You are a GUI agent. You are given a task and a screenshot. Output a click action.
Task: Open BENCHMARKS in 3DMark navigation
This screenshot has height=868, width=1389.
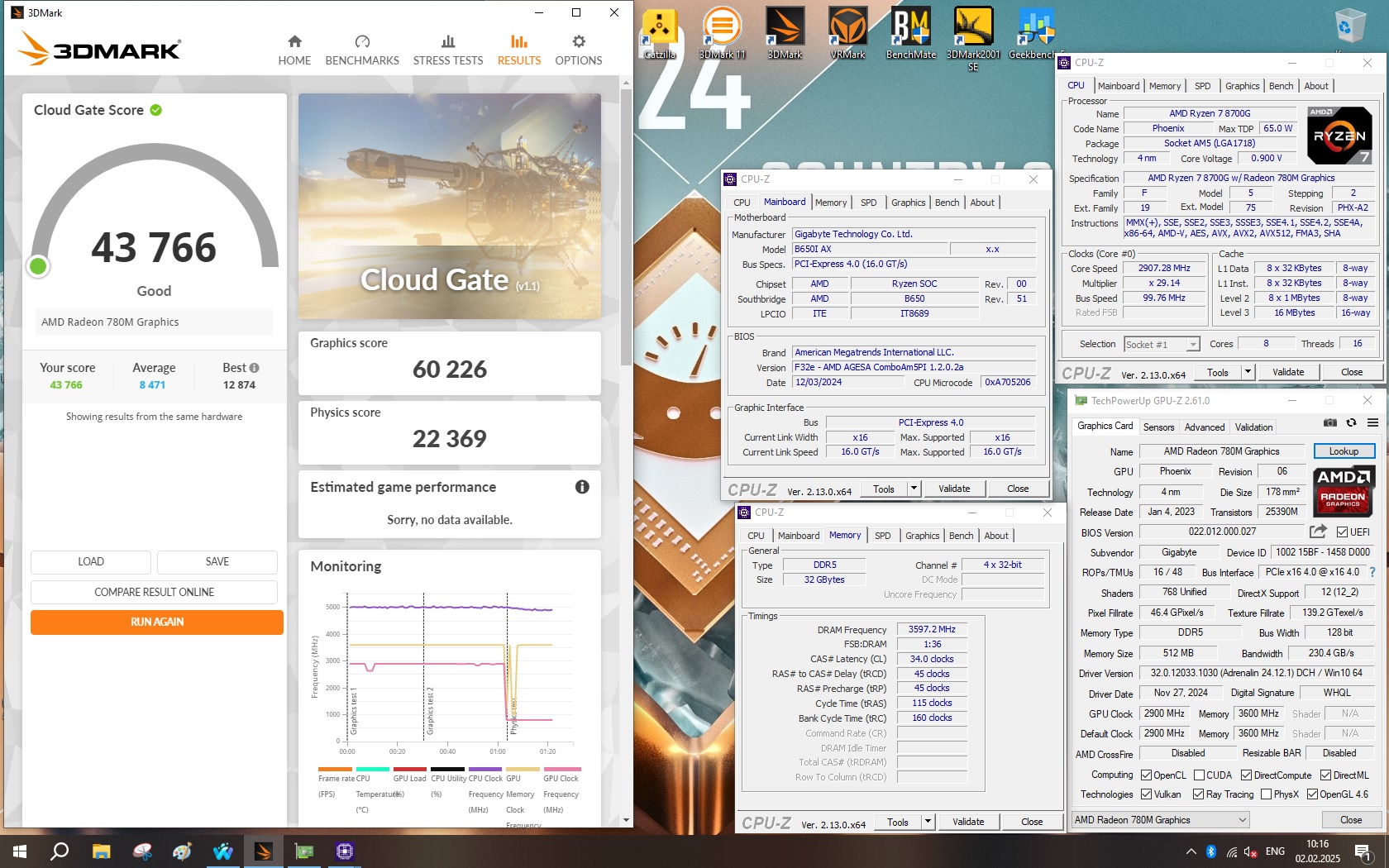(362, 50)
